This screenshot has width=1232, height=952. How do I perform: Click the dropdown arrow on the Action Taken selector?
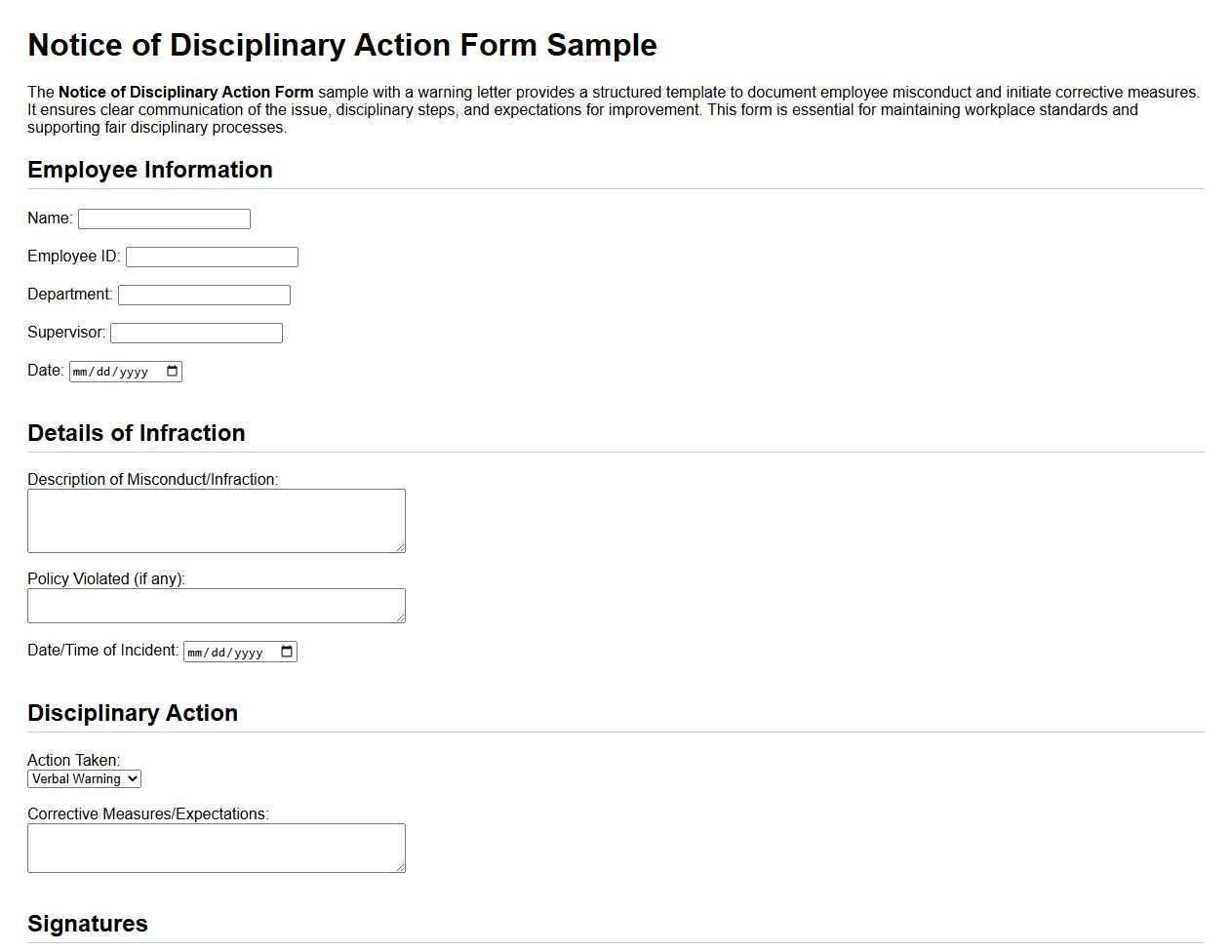click(x=133, y=778)
